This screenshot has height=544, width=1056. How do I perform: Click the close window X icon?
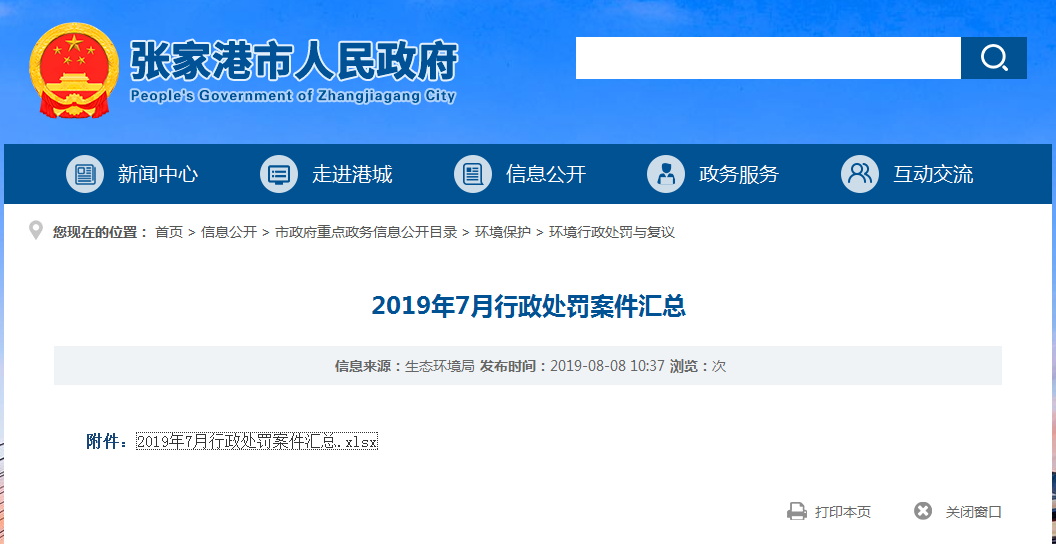(x=923, y=511)
